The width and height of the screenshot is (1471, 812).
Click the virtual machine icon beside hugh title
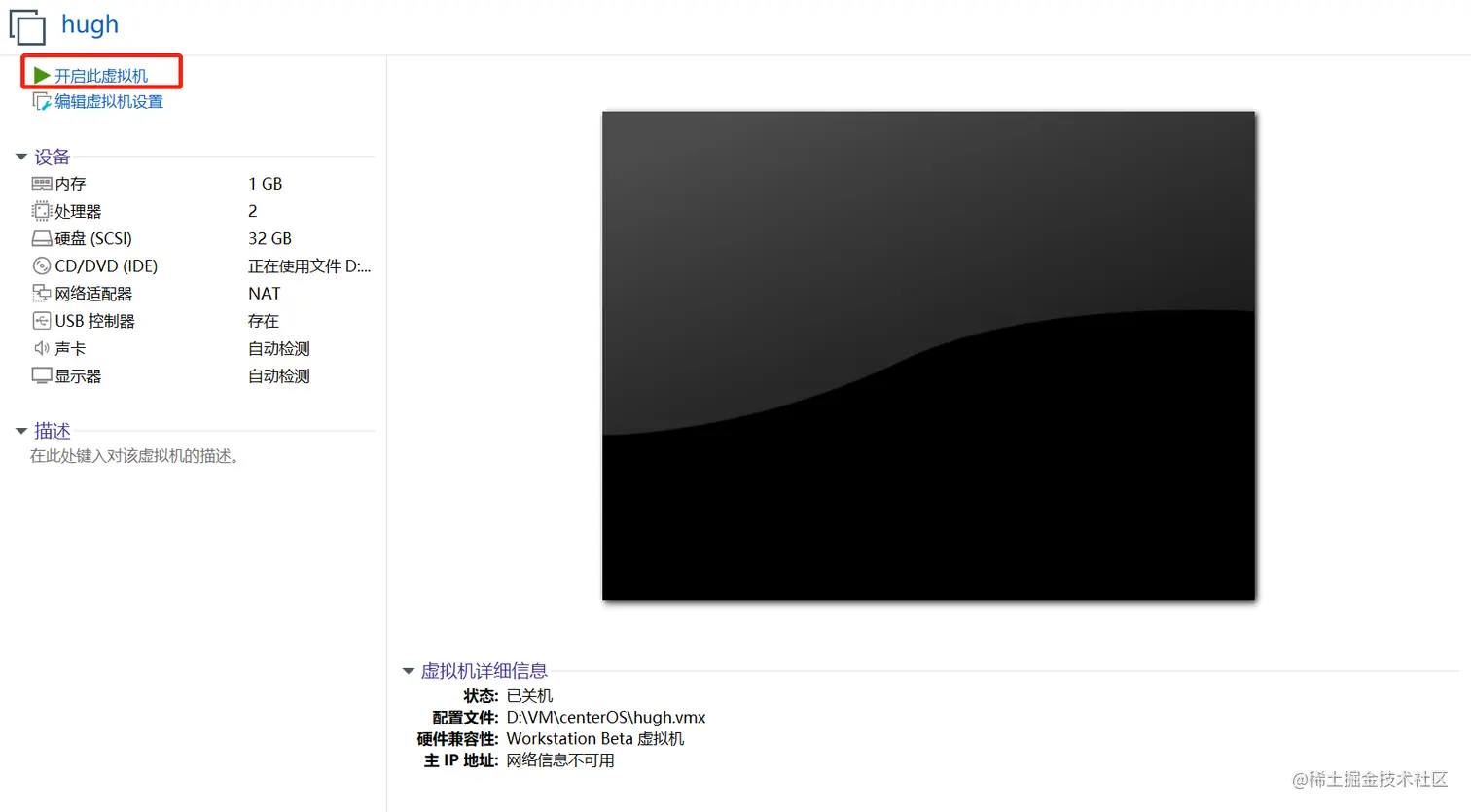coord(26,26)
